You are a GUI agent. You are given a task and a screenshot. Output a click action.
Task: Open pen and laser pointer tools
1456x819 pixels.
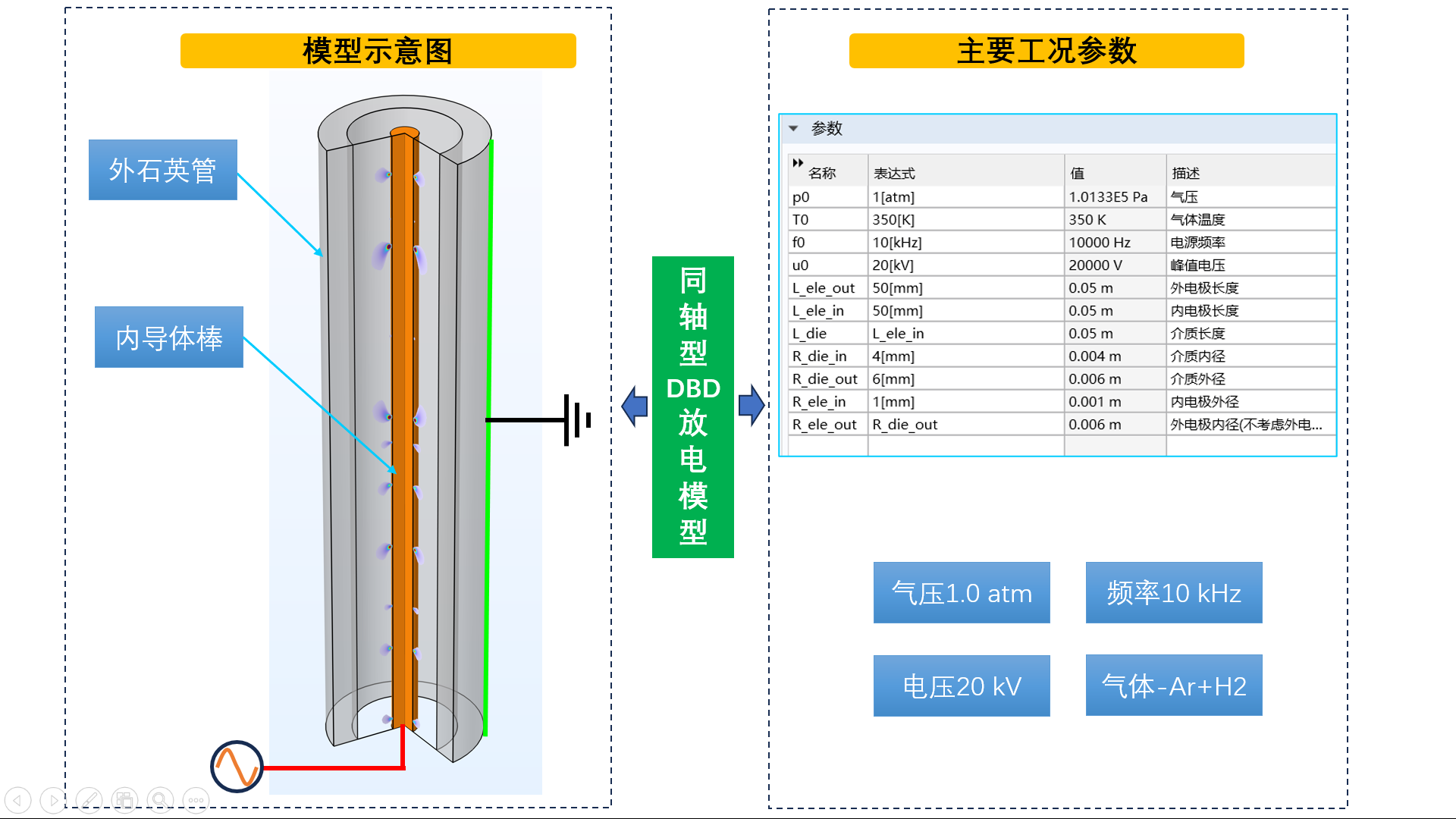89,800
